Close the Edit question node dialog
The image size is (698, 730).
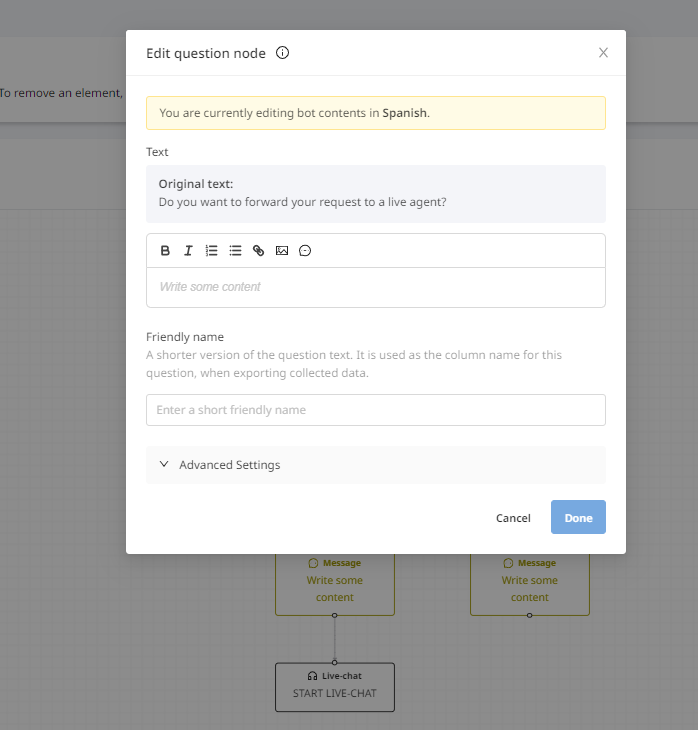coord(603,53)
